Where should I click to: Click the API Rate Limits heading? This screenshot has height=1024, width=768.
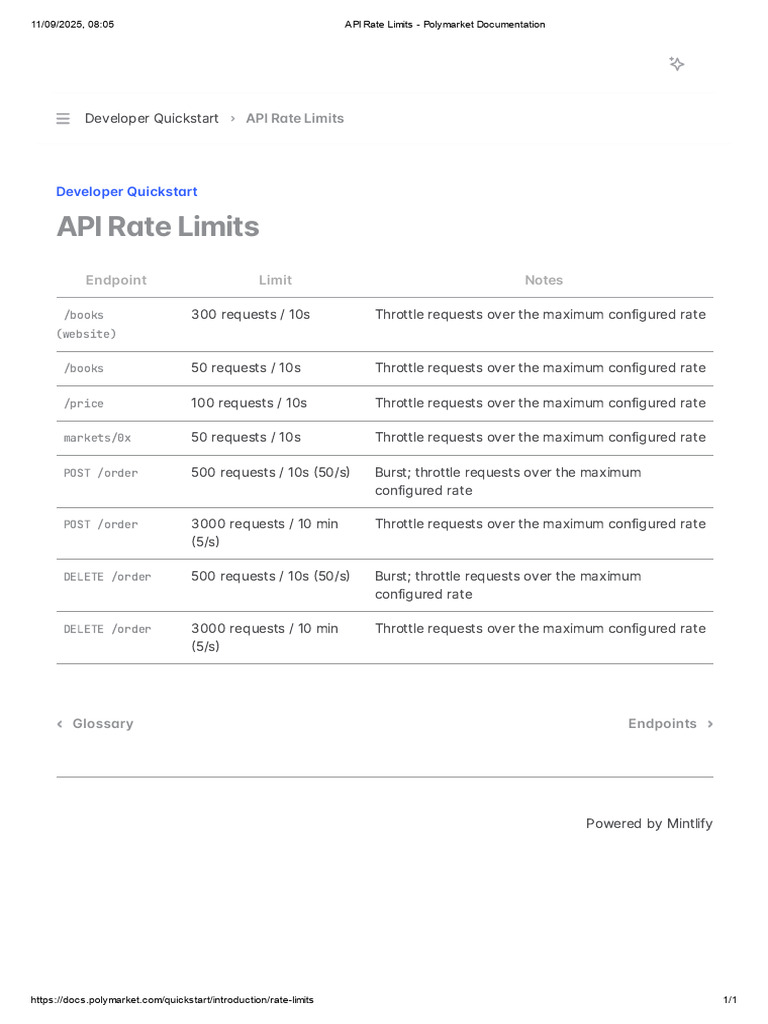[x=158, y=227]
